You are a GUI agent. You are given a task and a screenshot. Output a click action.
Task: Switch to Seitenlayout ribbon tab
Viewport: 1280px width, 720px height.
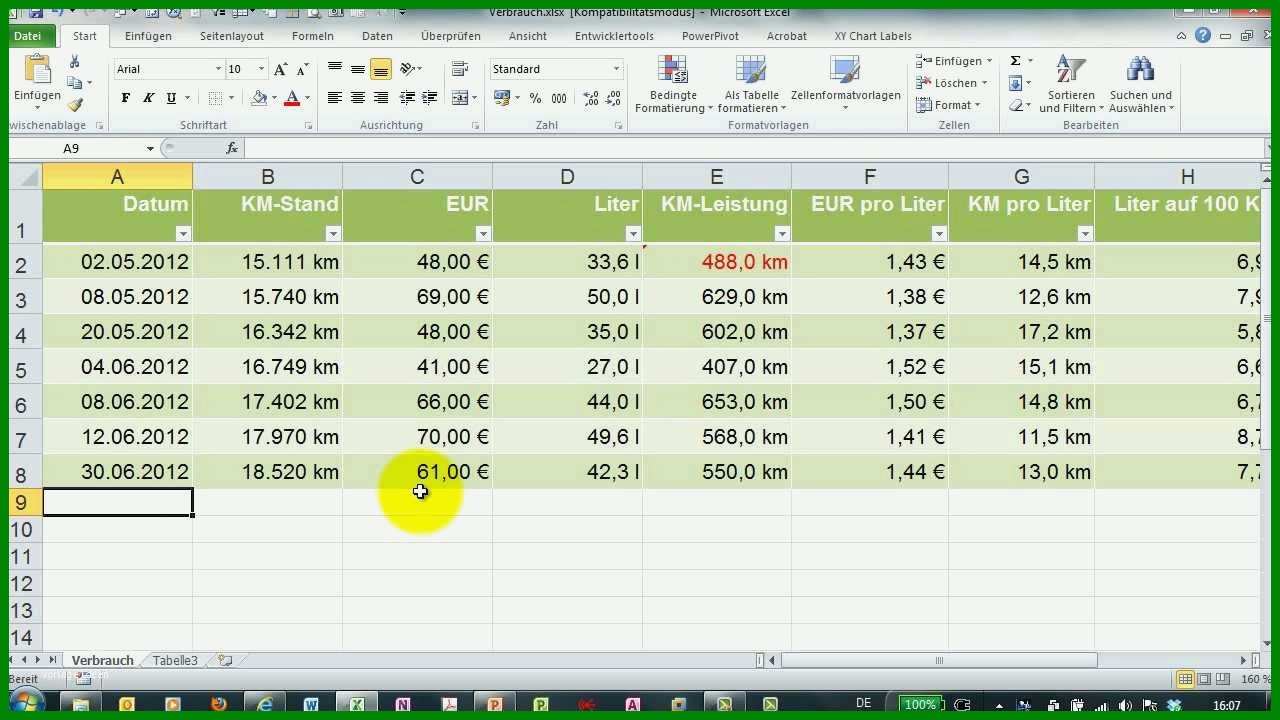pos(232,36)
